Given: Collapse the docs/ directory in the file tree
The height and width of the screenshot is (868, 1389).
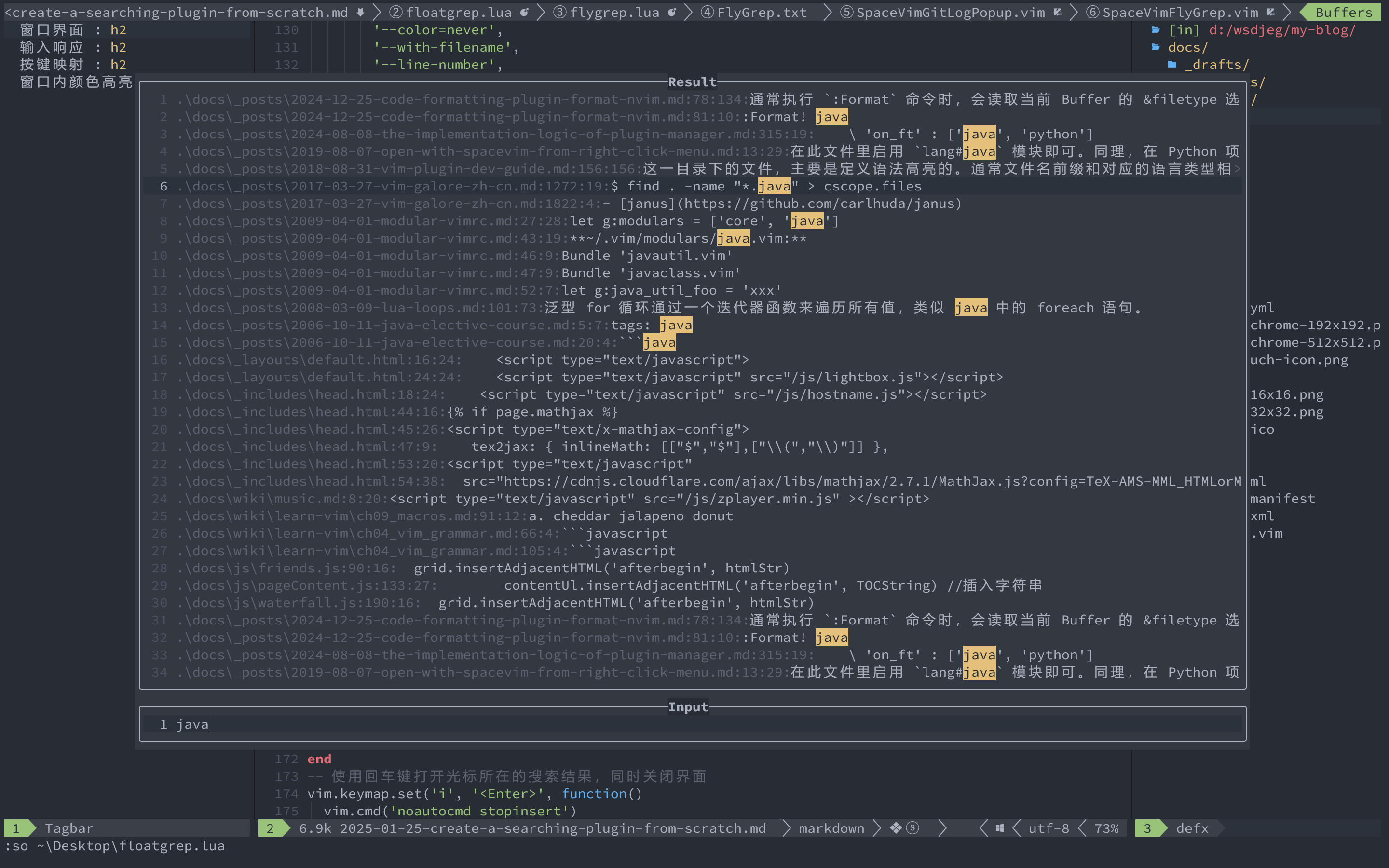Looking at the screenshot, I should 1187,47.
